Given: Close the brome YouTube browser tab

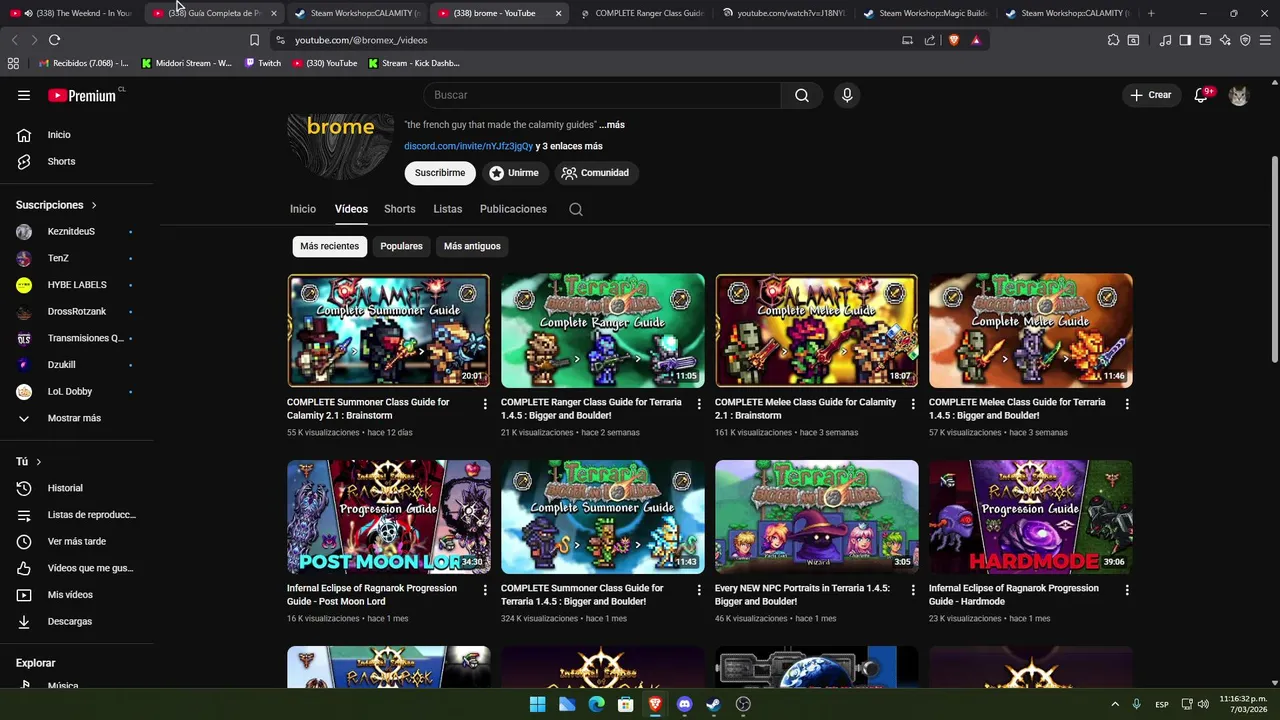Looking at the screenshot, I should 558,13.
